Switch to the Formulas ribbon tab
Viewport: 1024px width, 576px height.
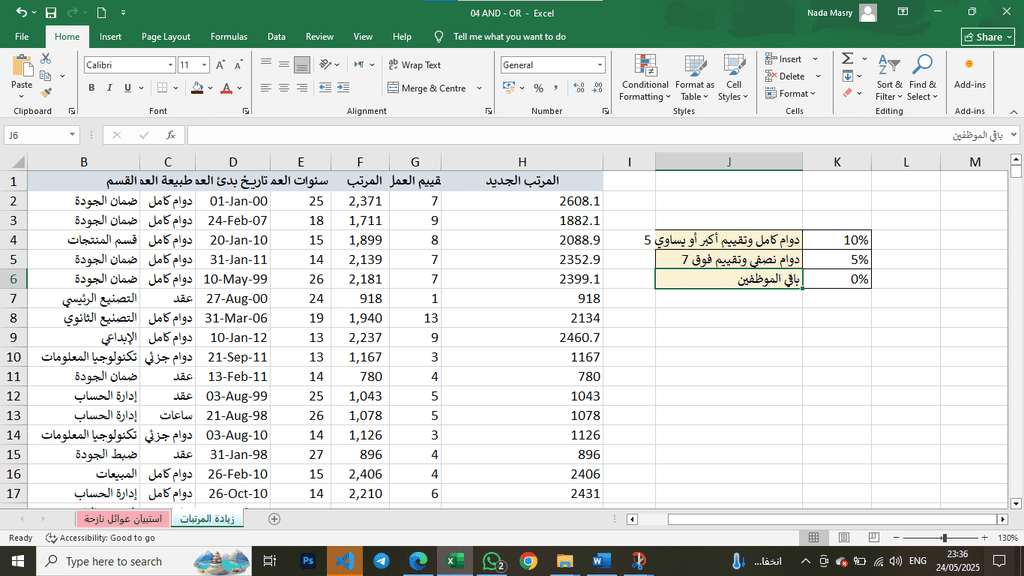[x=228, y=37]
